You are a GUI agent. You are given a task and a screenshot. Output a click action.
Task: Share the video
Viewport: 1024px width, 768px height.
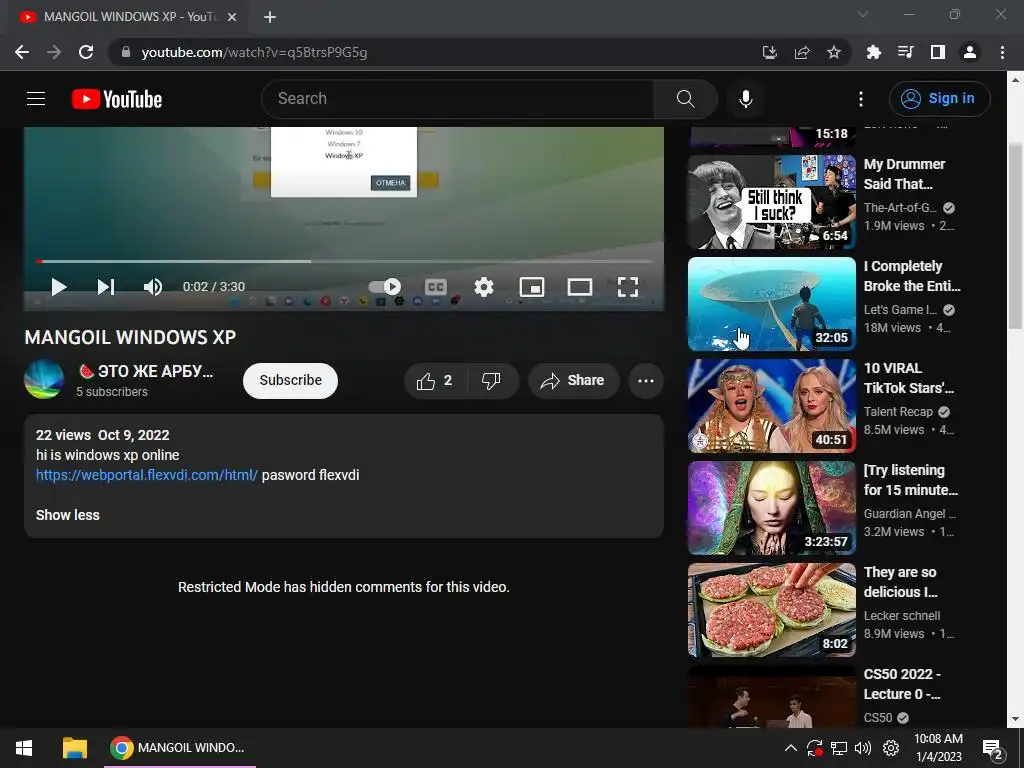[573, 381]
